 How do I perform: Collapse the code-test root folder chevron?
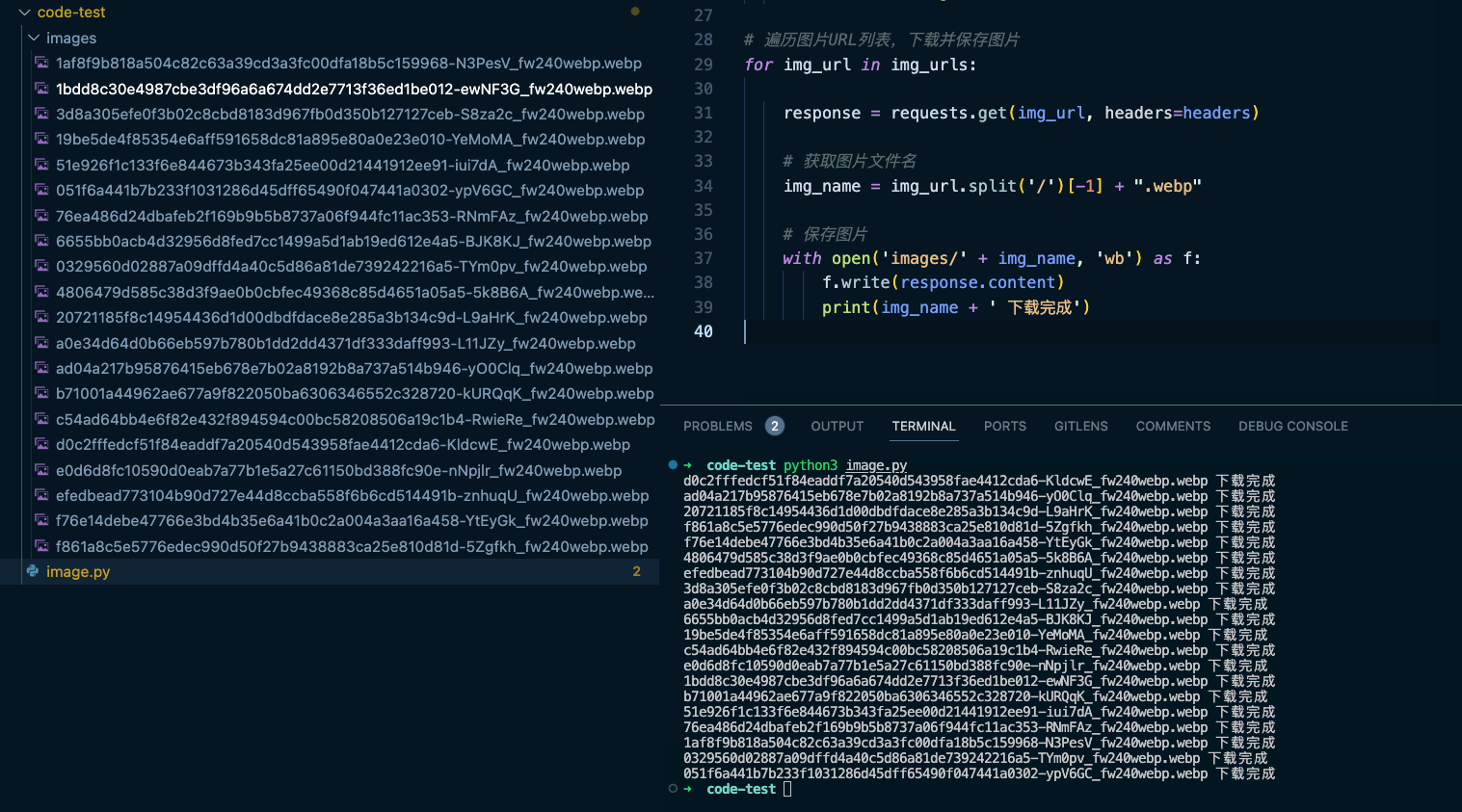click(x=24, y=13)
